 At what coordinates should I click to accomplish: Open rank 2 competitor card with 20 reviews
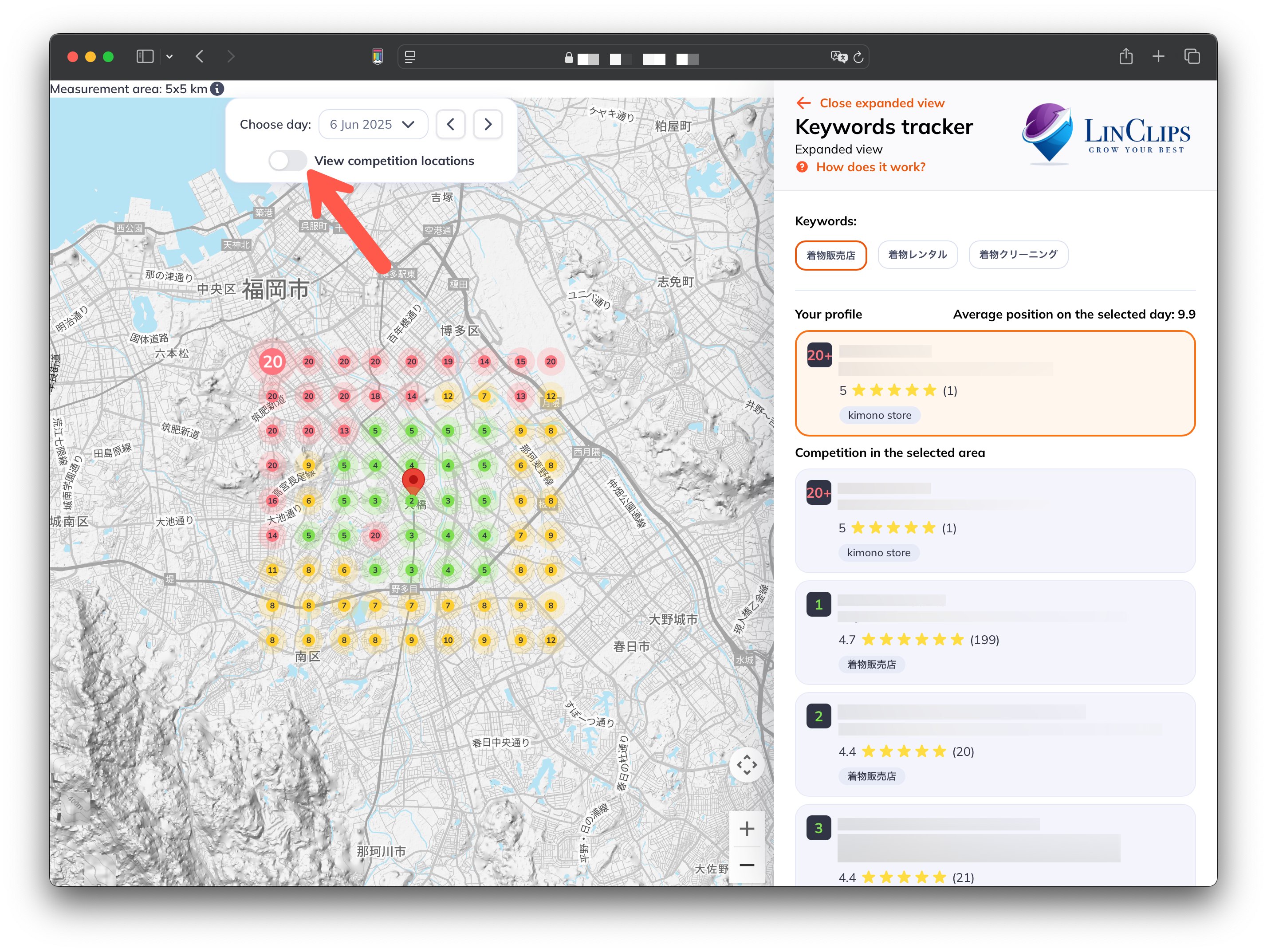[995, 744]
